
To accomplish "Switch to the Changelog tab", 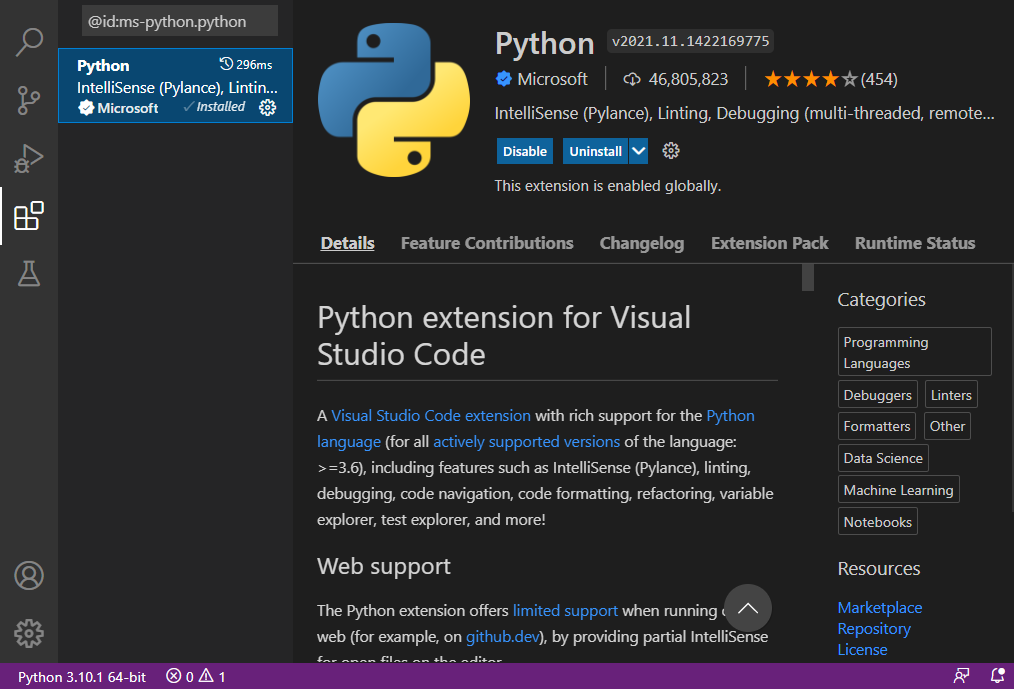I will click(641, 243).
